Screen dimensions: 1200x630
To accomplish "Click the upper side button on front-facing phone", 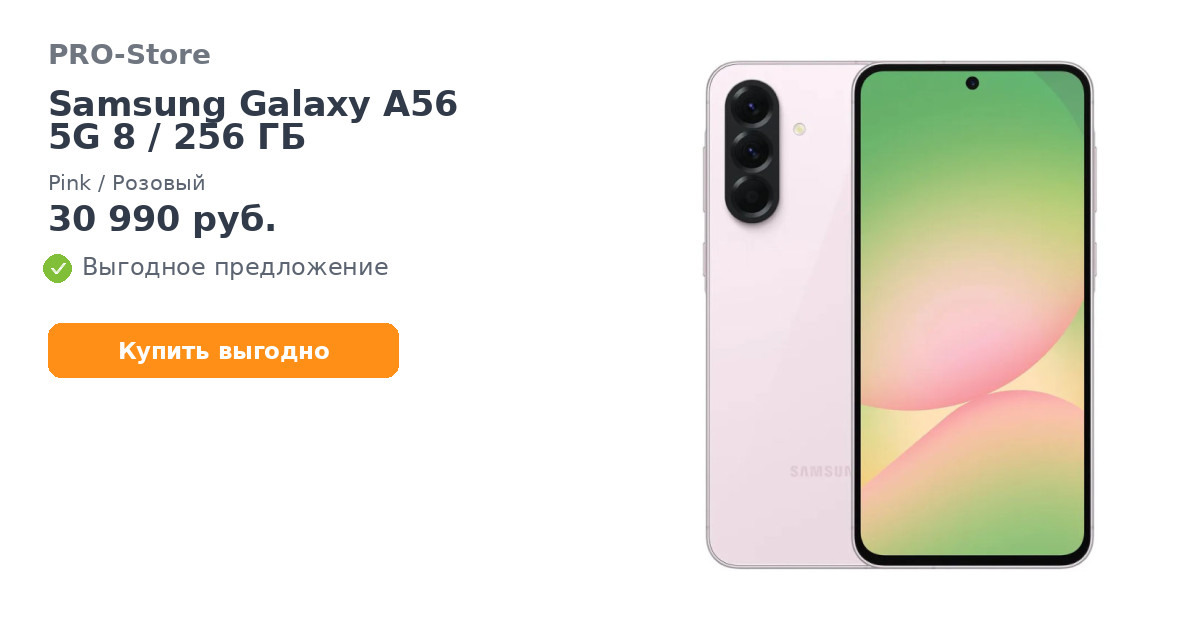I will click(x=1094, y=179).
